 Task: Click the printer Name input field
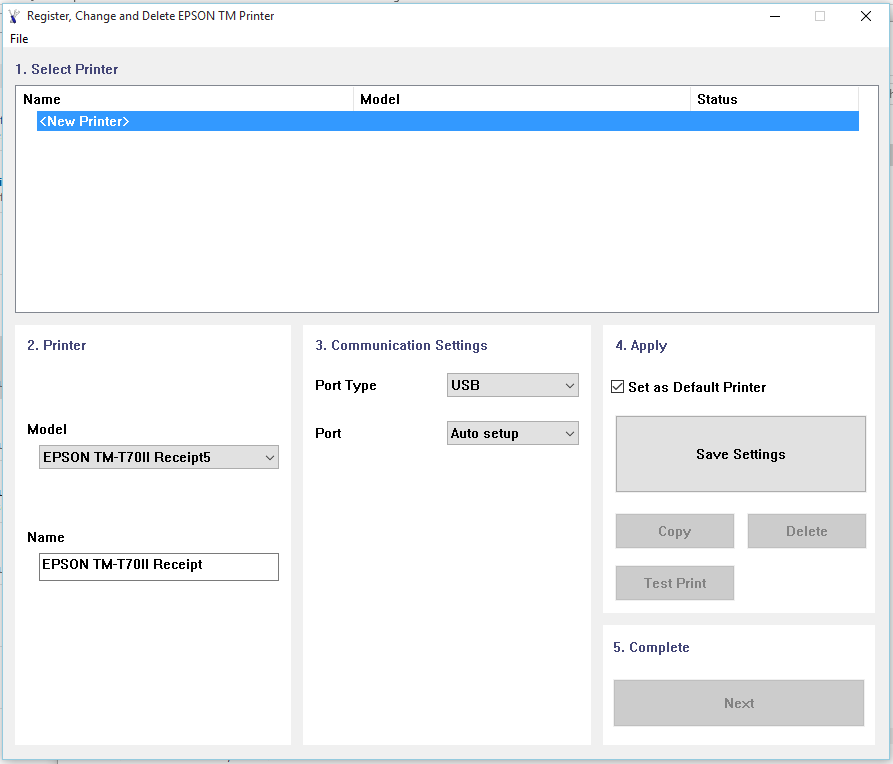click(x=159, y=567)
